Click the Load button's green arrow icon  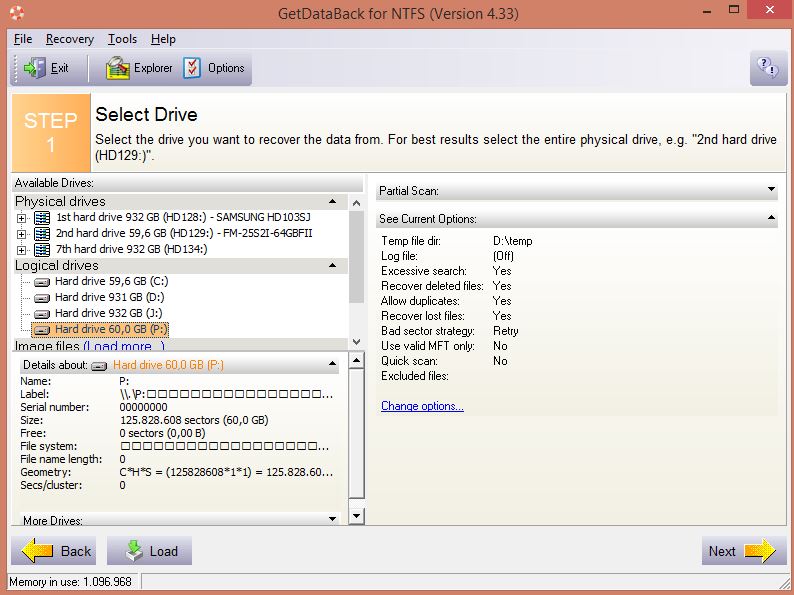point(135,551)
